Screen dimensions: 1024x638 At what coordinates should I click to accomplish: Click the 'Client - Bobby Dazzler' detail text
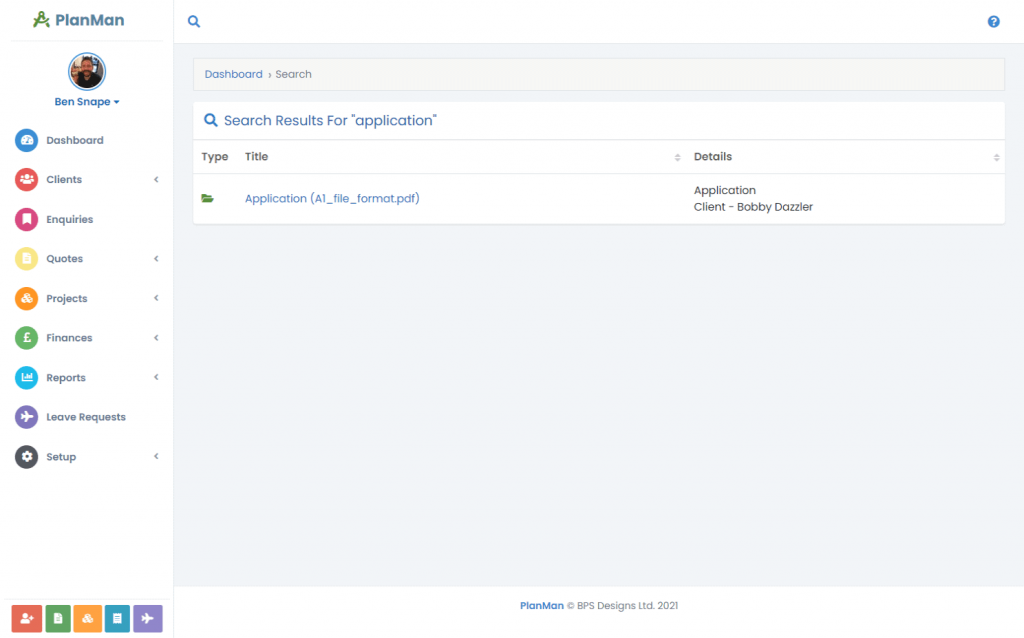(753, 207)
